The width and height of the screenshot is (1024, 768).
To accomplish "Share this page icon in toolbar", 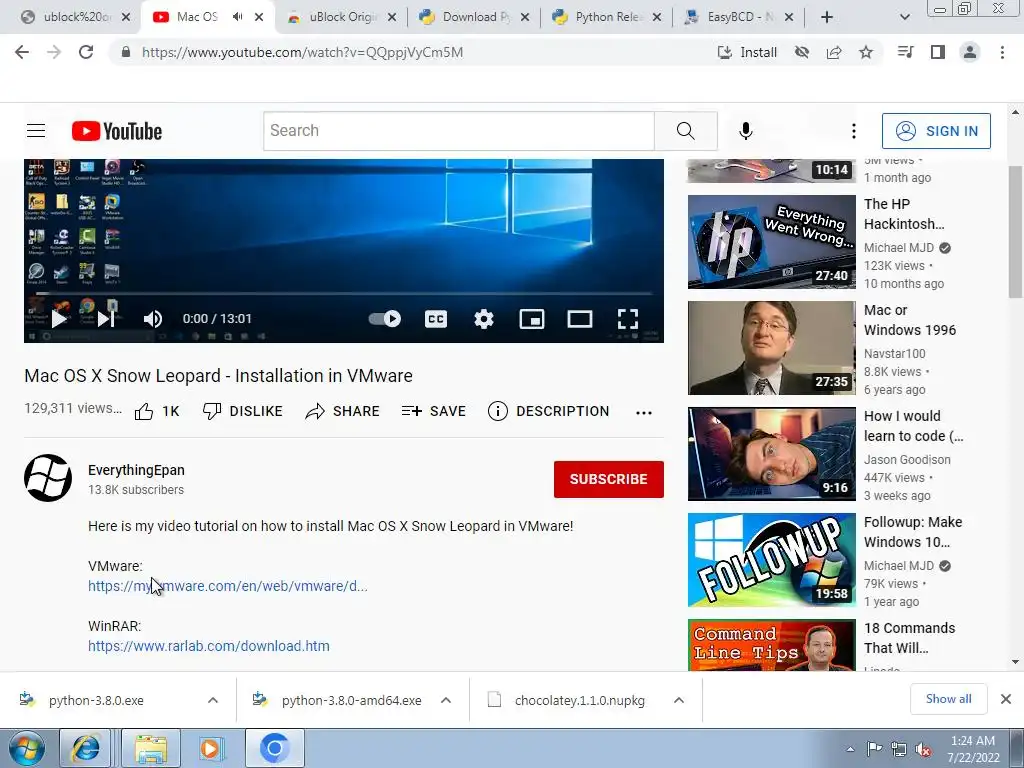I will 834,52.
